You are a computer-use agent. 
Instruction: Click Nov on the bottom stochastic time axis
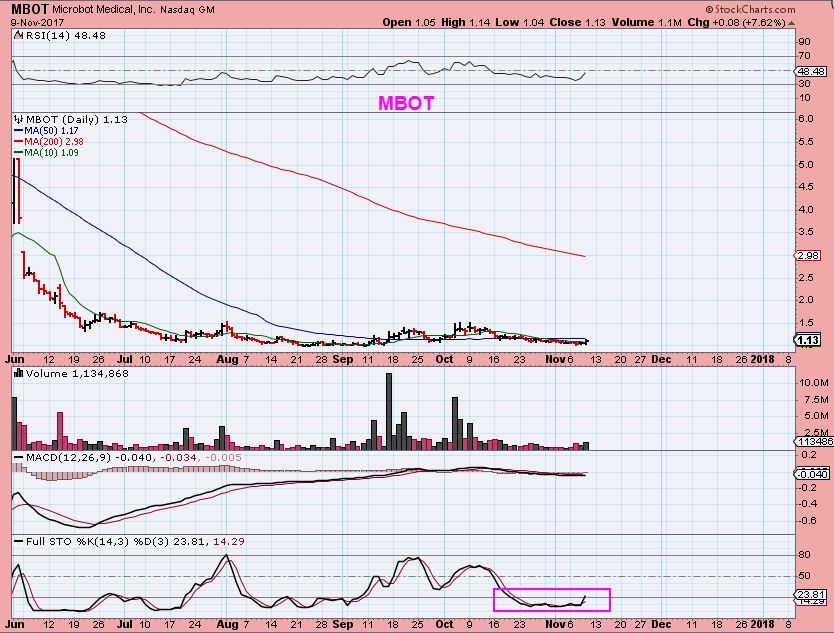555,624
